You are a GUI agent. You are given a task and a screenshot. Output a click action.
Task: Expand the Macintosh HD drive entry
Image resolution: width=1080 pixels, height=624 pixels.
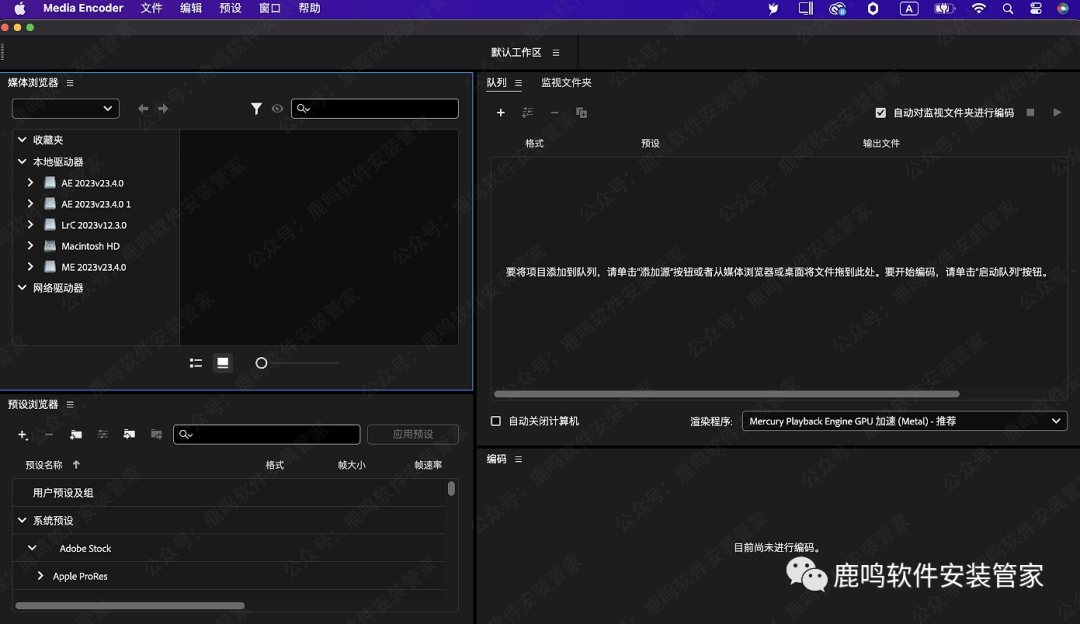(x=30, y=245)
